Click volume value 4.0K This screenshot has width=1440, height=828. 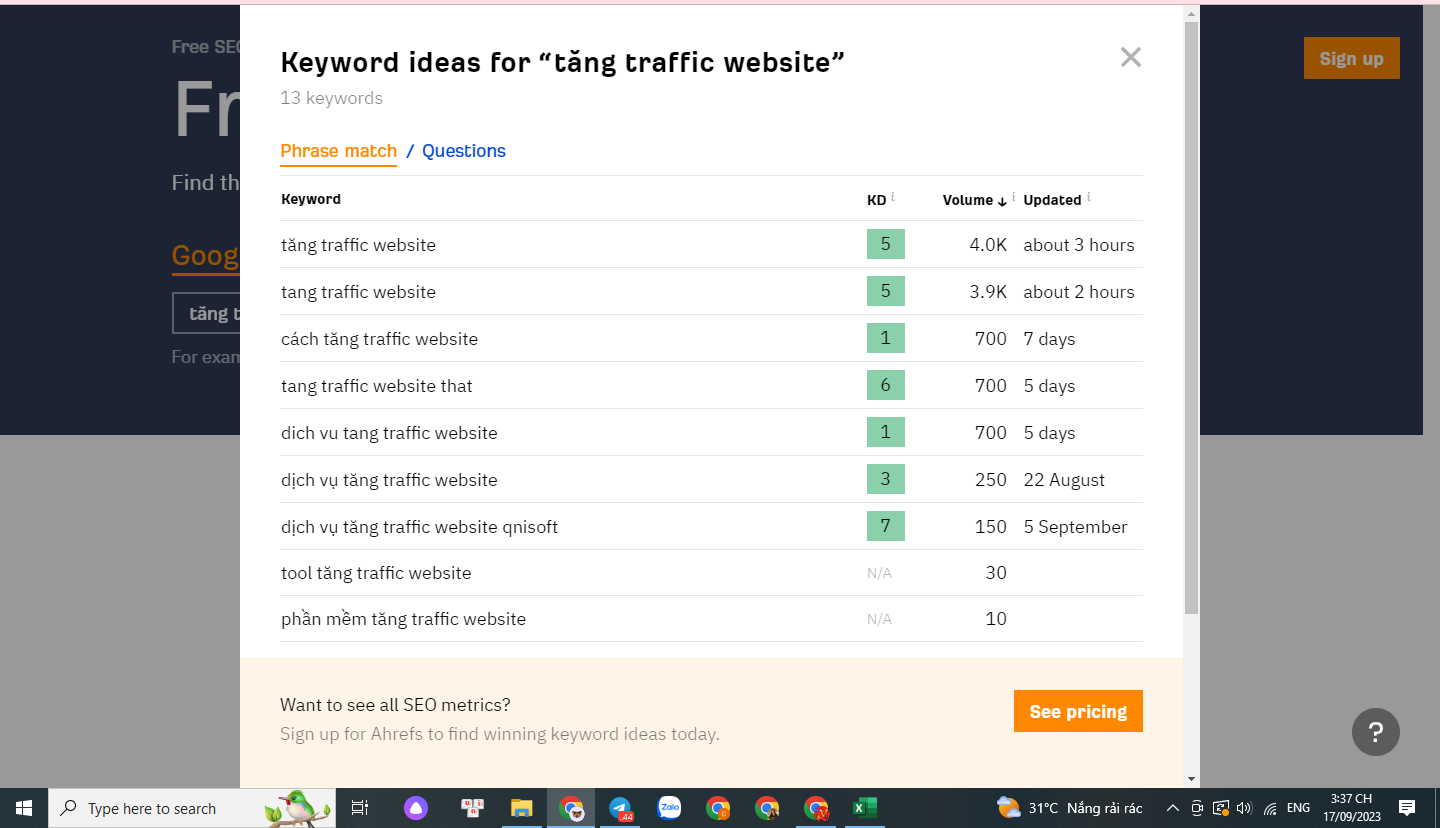pyautogui.click(x=988, y=245)
